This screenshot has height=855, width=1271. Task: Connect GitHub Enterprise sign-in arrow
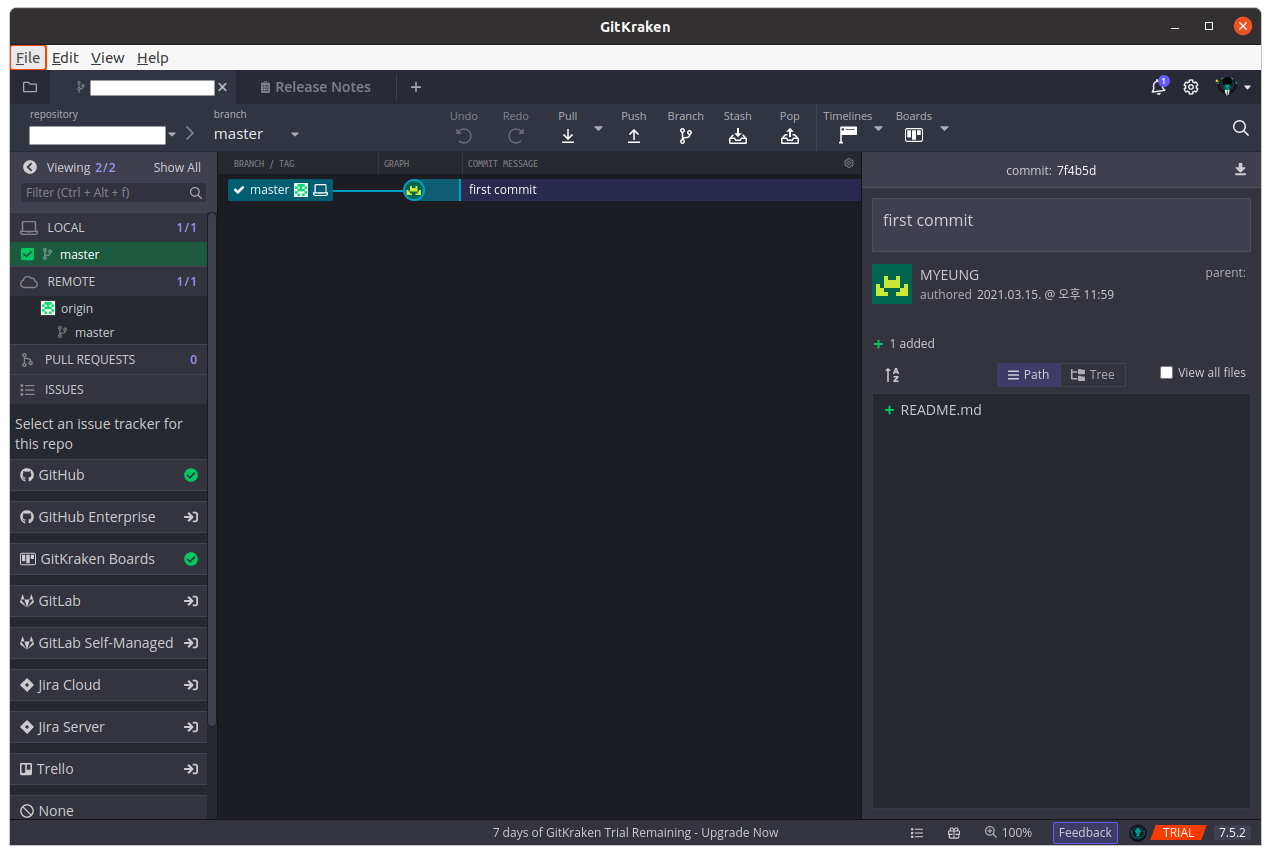click(x=191, y=517)
